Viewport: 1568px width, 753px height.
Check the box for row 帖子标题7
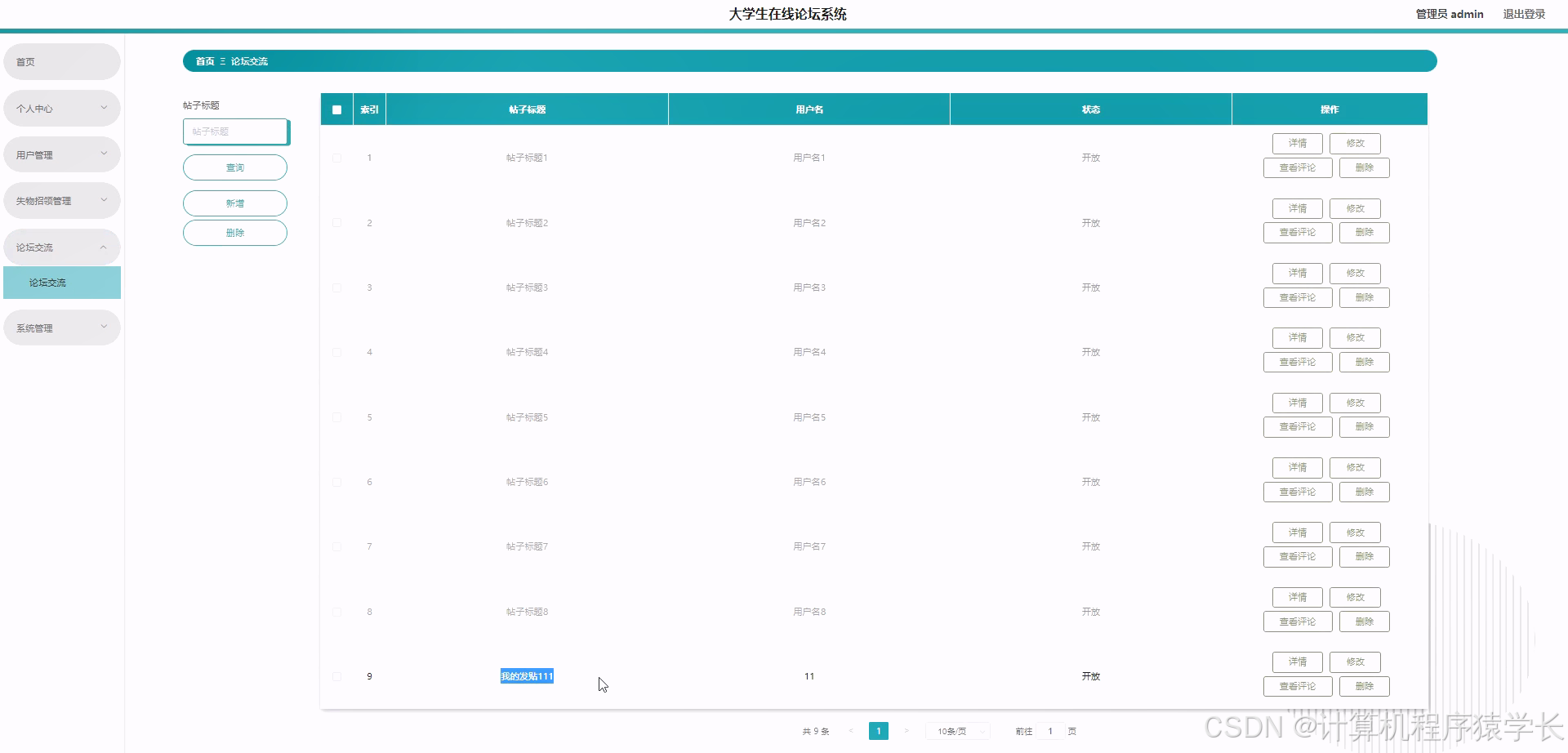pos(336,546)
